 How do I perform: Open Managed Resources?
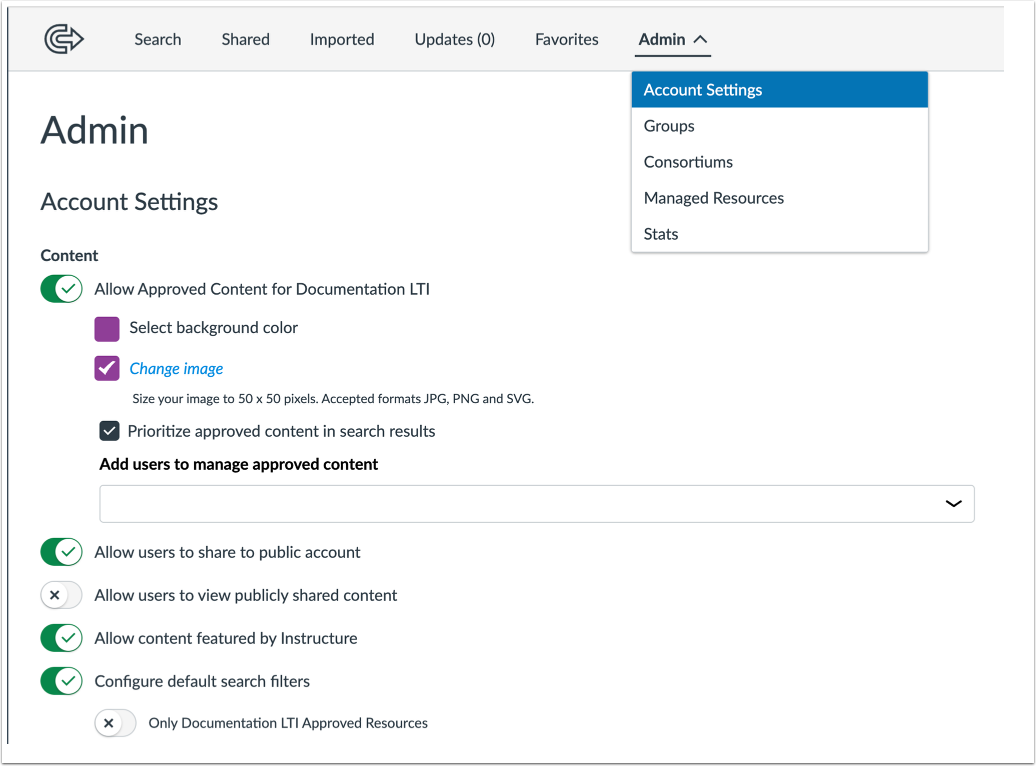pos(713,197)
